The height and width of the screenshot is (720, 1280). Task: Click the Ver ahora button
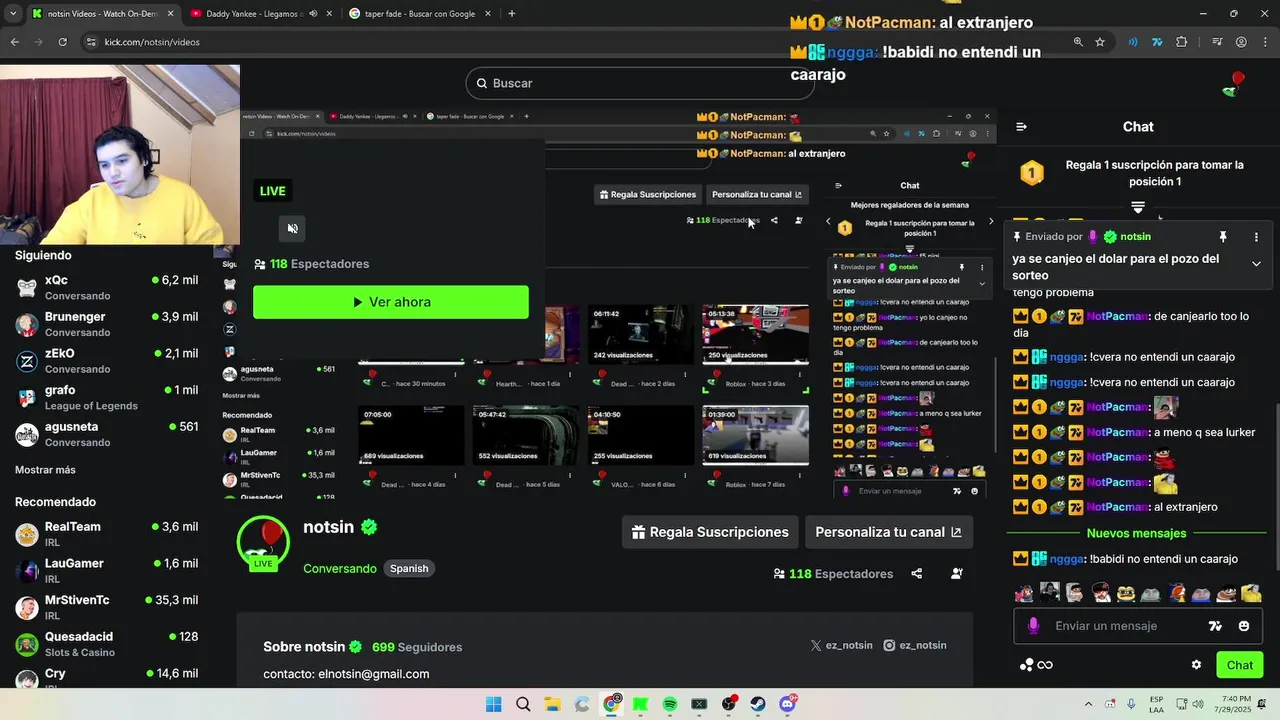391,302
